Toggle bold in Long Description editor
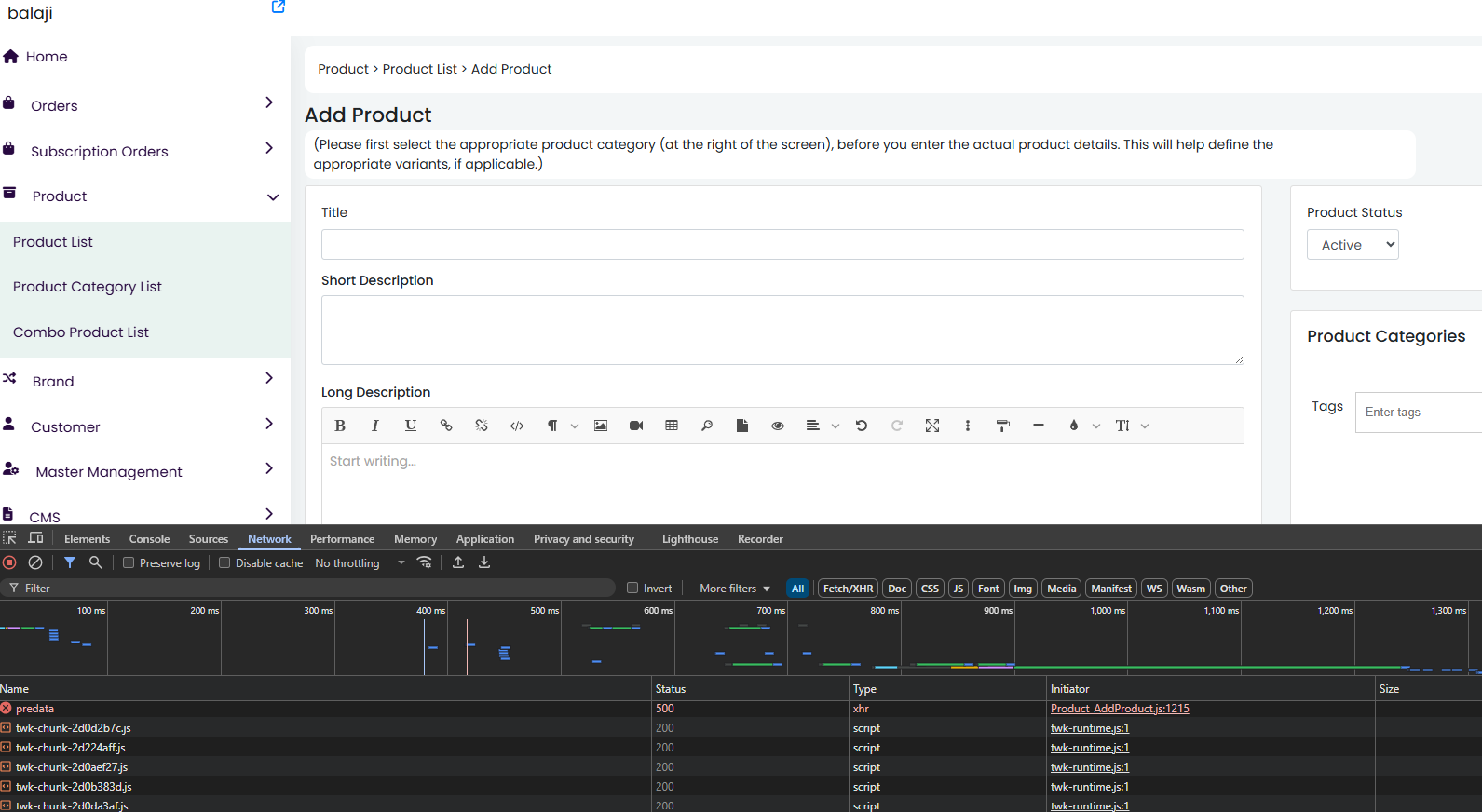 point(340,426)
